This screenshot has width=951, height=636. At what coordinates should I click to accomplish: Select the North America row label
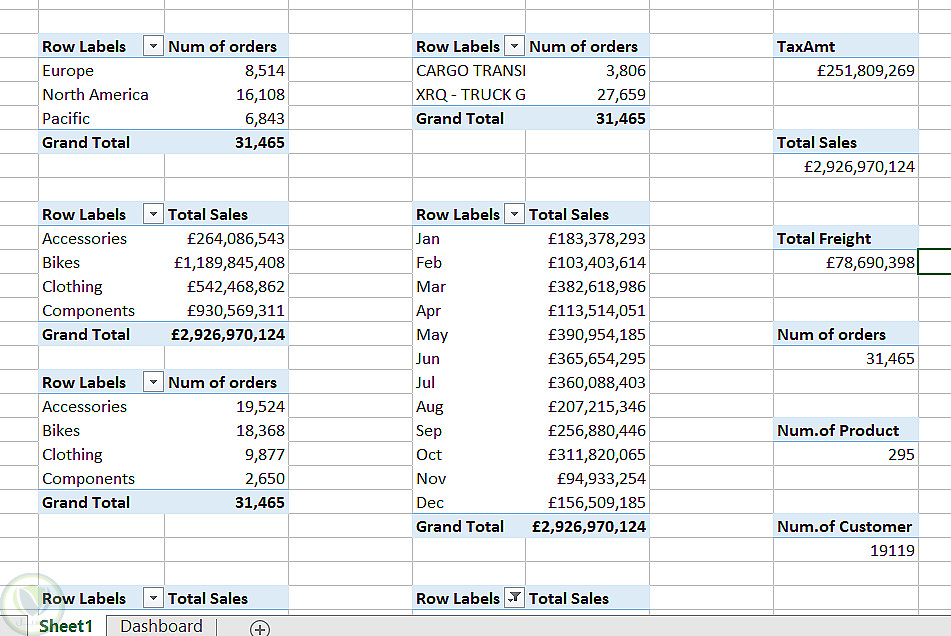pyautogui.click(x=95, y=94)
